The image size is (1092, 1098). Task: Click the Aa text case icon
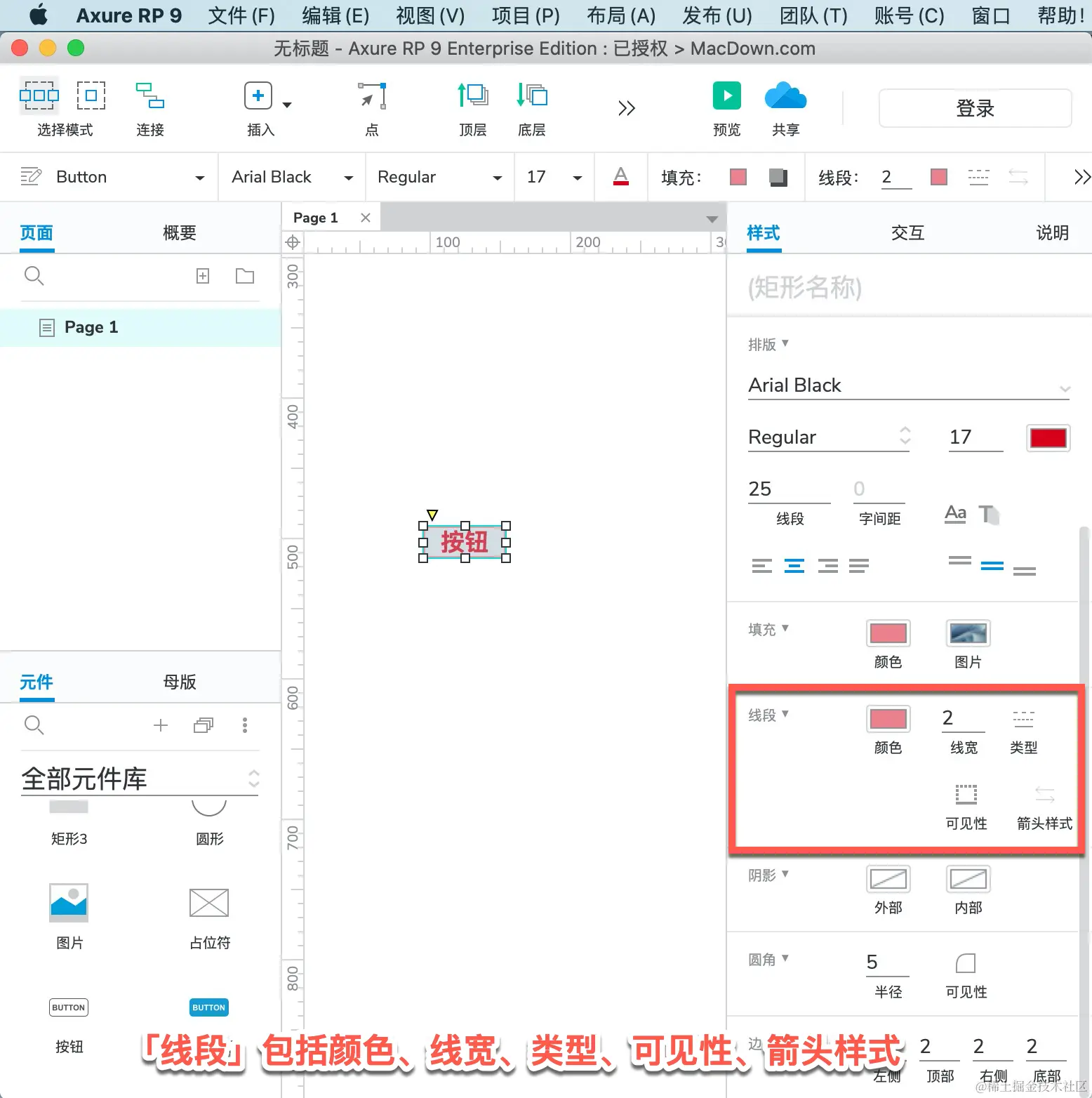click(955, 513)
